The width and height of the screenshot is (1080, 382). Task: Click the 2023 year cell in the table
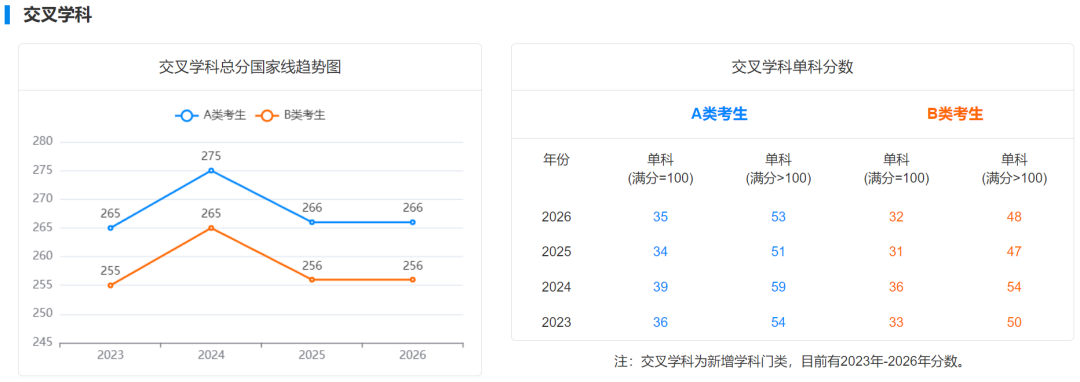tap(557, 322)
